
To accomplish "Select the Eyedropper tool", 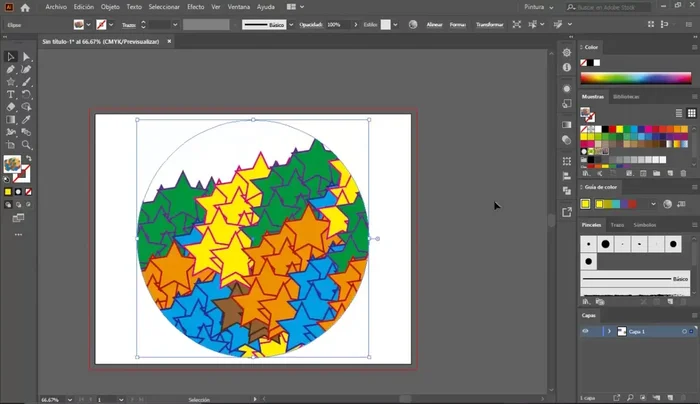I will pyautogui.click(x=26, y=118).
